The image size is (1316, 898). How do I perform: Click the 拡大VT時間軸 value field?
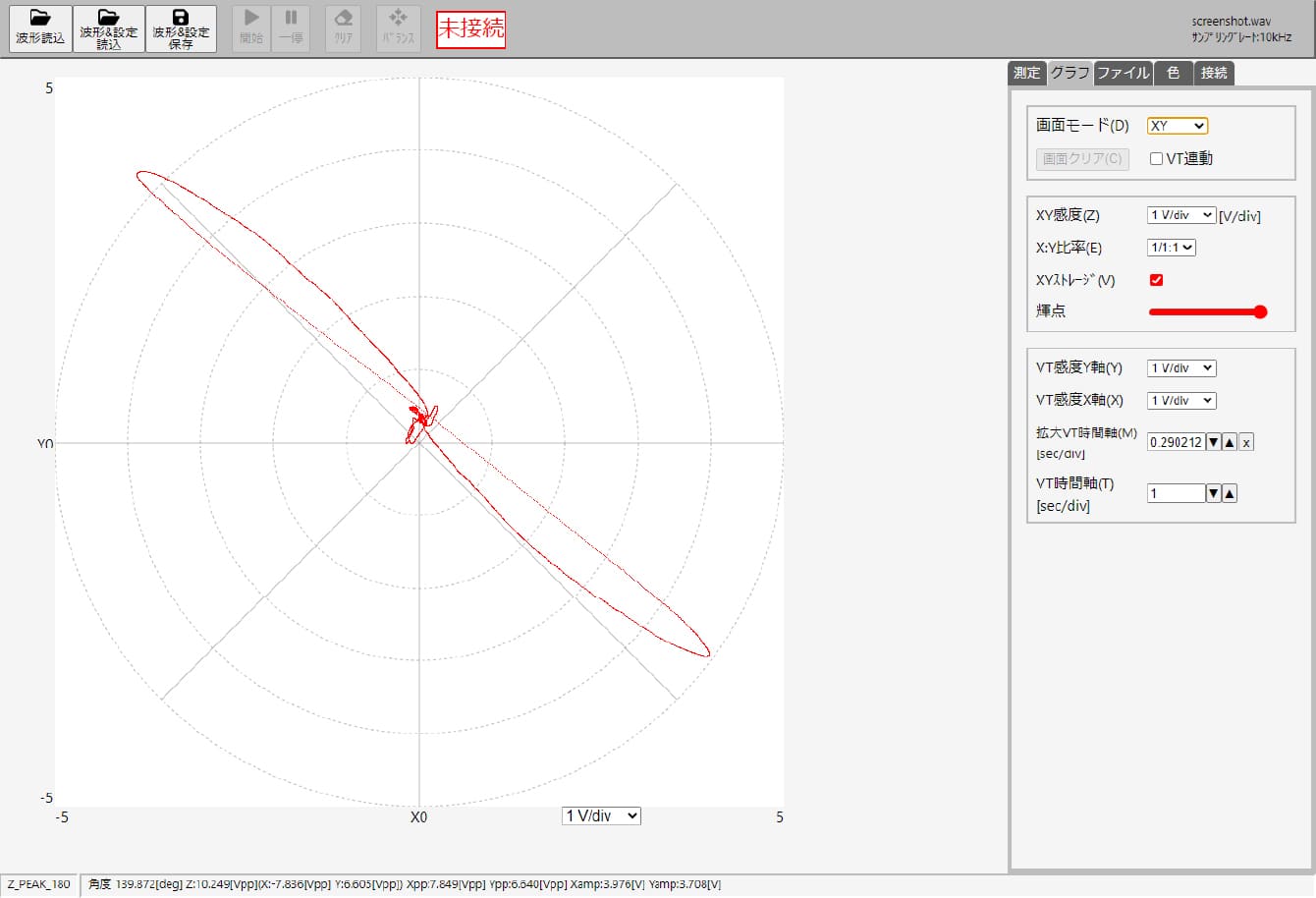coord(1176,442)
